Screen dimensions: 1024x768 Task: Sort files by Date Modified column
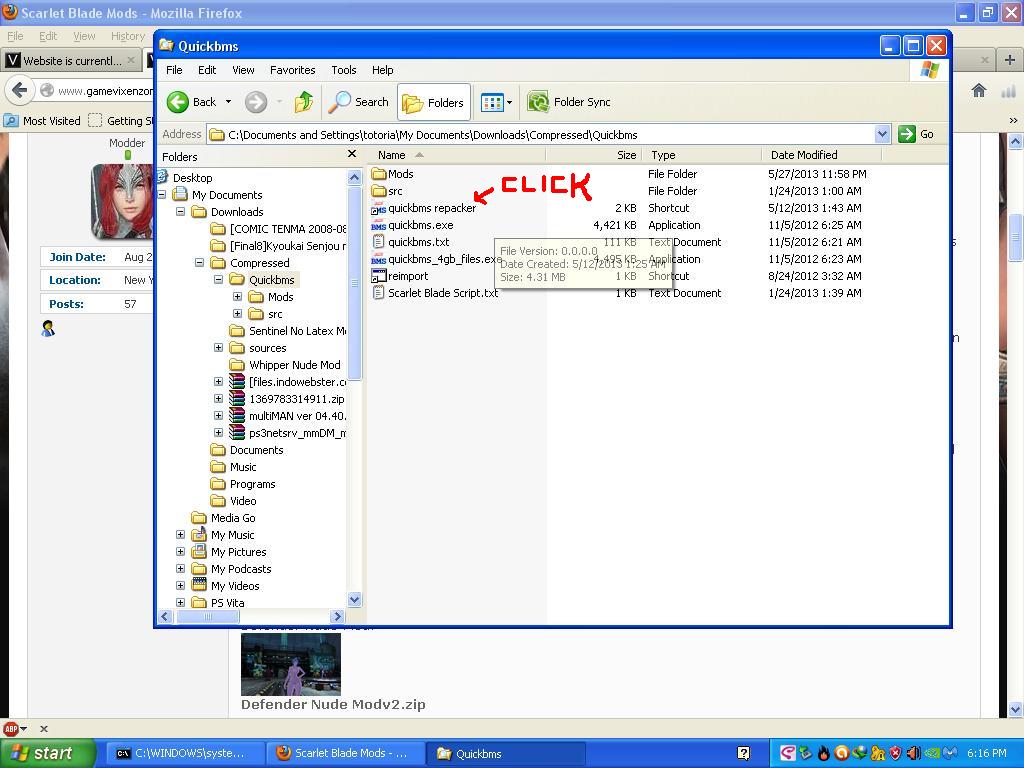click(804, 155)
